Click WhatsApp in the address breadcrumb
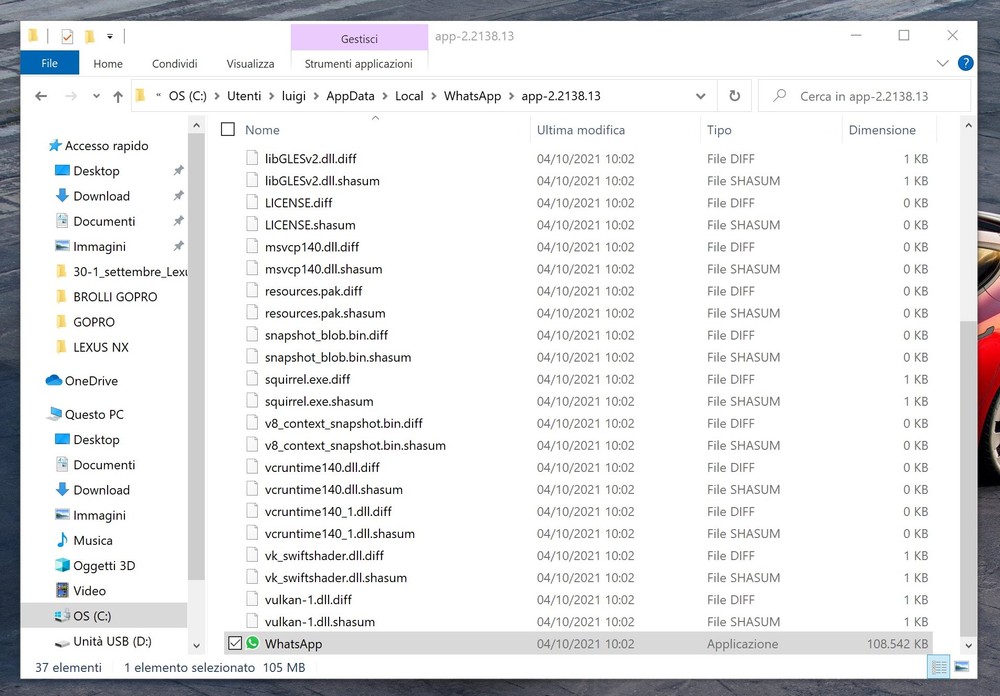Image resolution: width=1000 pixels, height=696 pixels. coord(472,96)
